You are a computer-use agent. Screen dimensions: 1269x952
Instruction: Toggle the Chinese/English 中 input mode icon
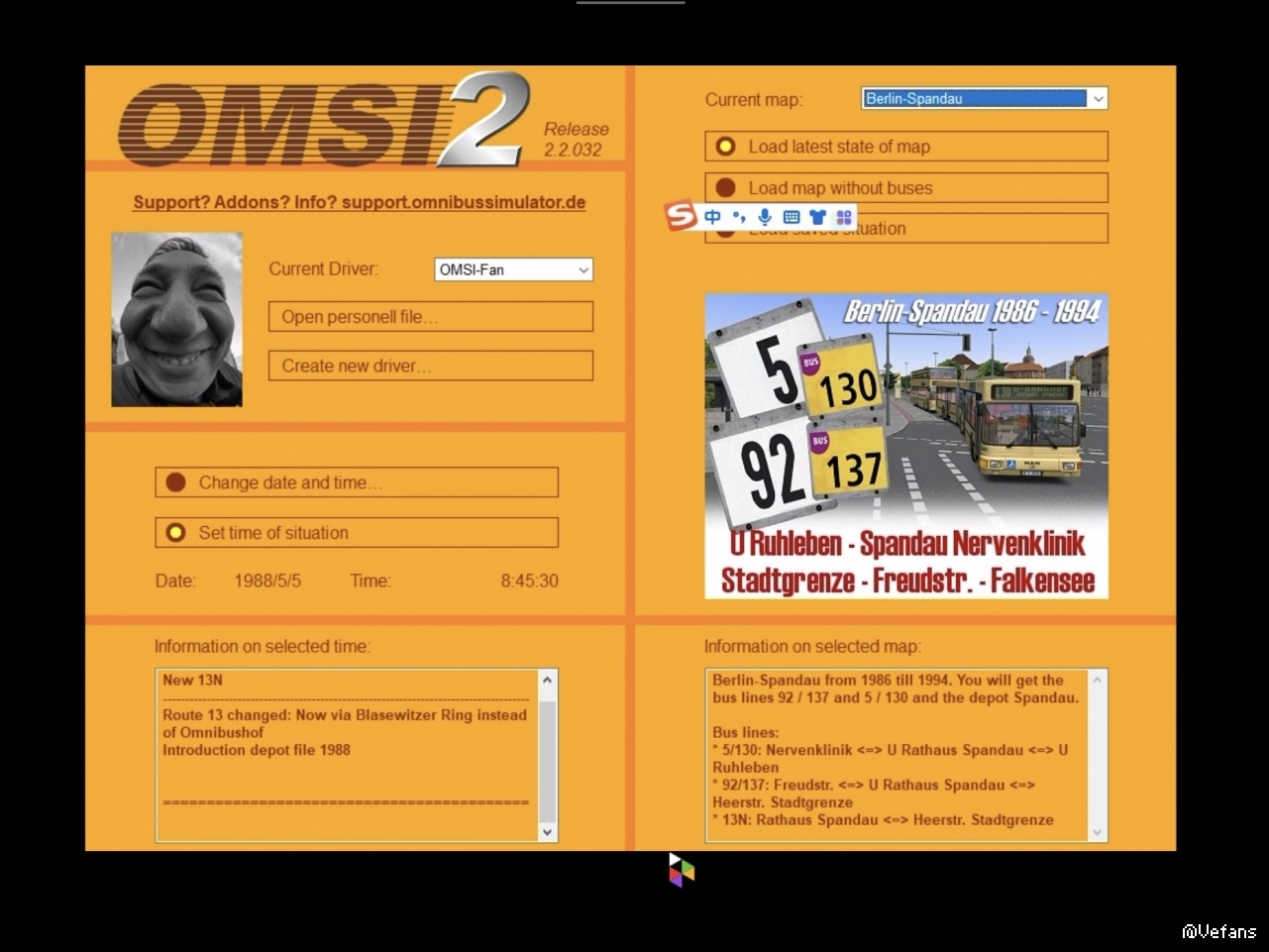pos(713,217)
